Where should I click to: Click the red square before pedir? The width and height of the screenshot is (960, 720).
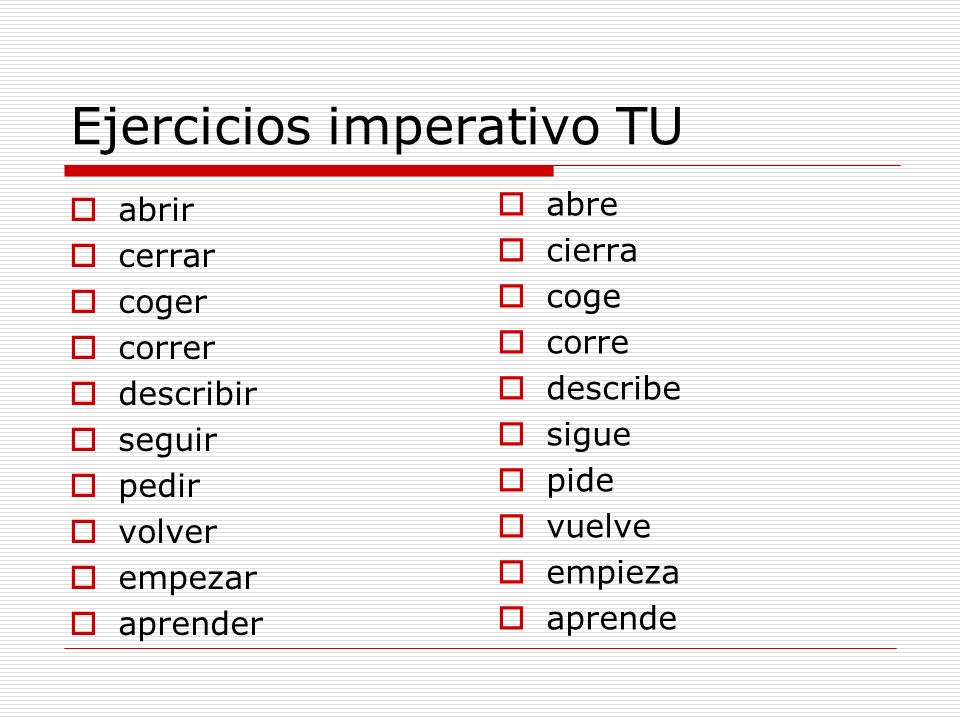tap(83, 486)
